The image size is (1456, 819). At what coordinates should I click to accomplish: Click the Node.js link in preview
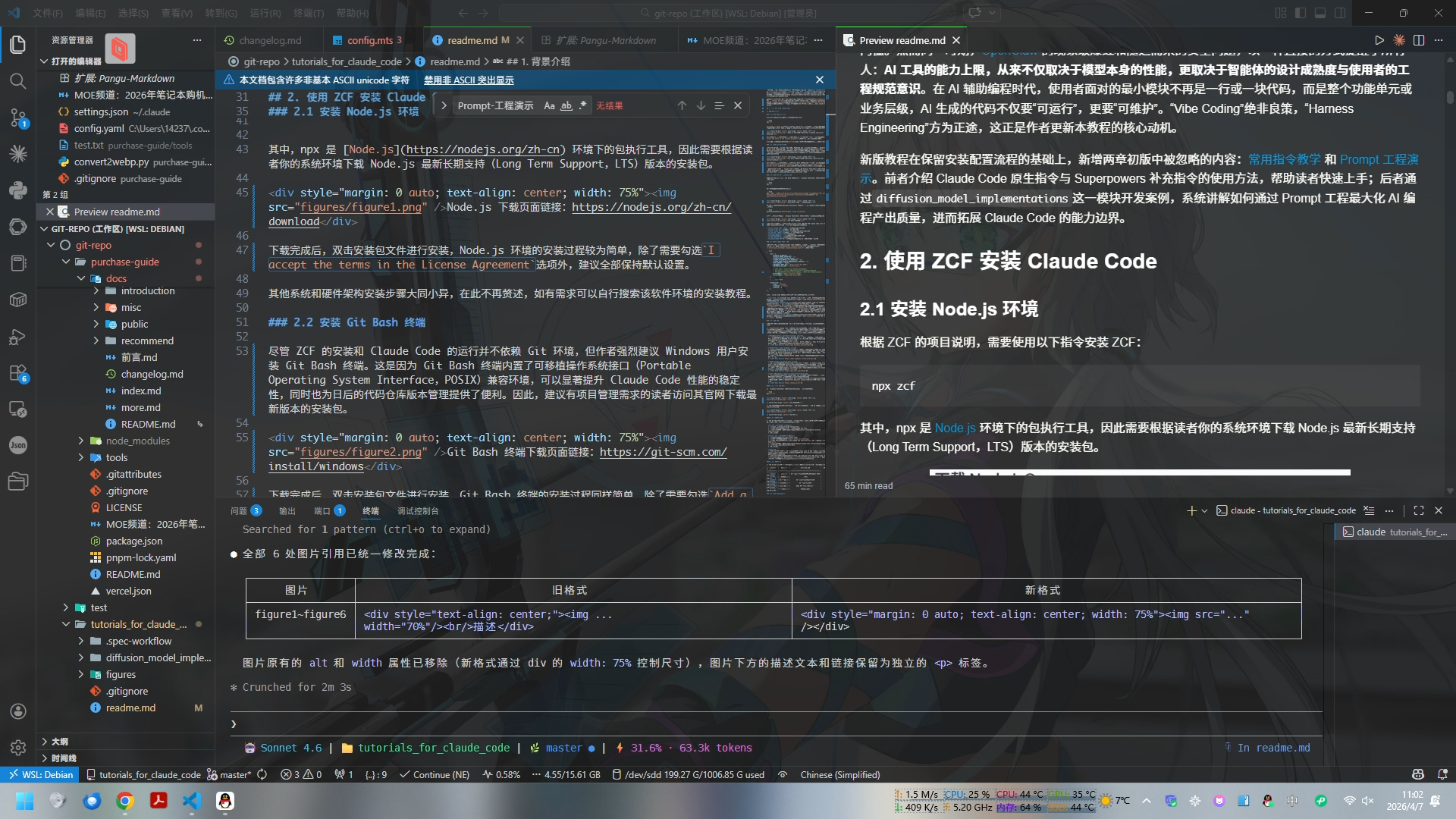[955, 428]
